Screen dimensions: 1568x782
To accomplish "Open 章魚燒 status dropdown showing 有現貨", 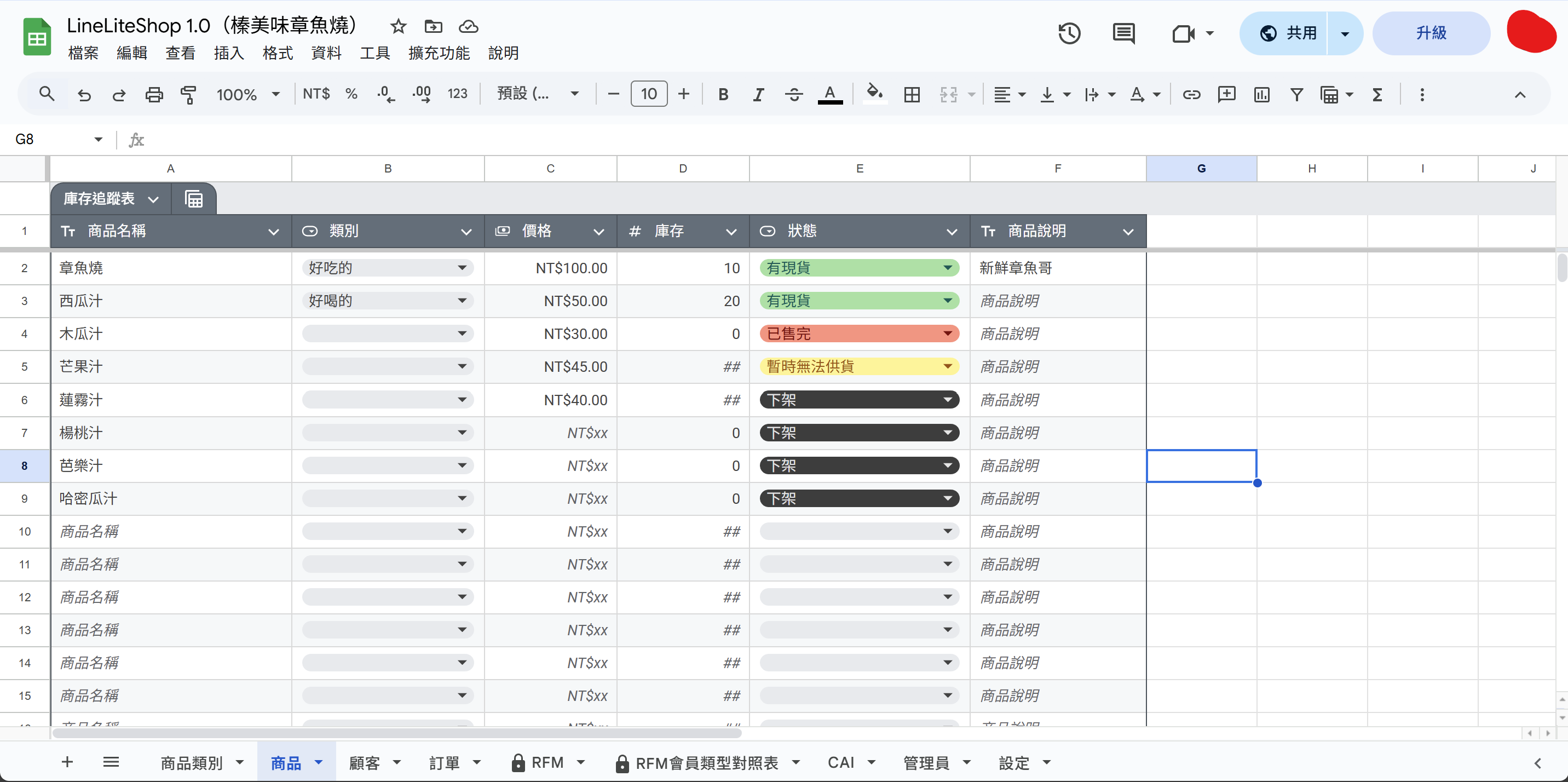I will coord(947,268).
